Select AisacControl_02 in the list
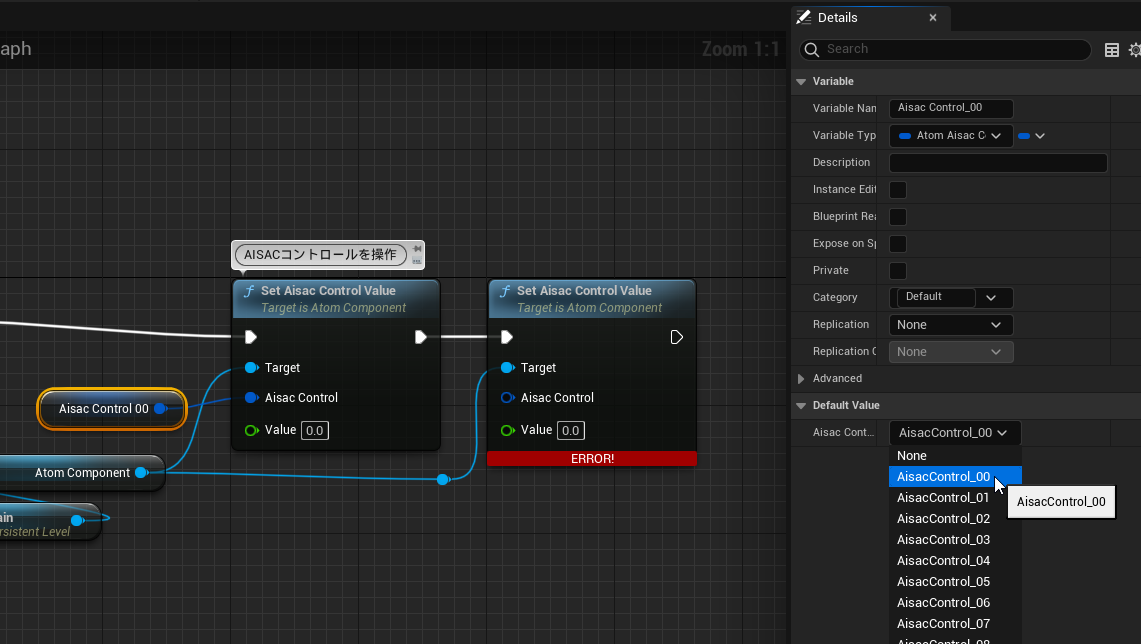 [x=955, y=519]
